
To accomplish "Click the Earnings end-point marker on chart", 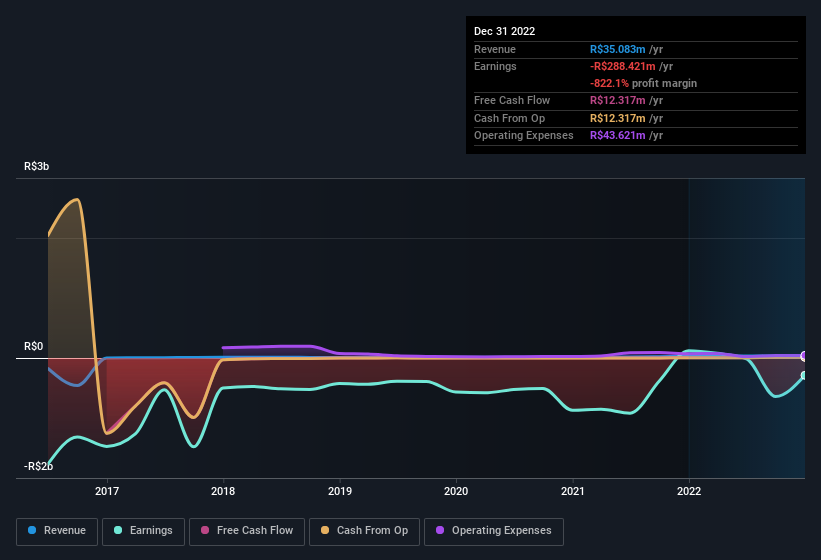I will click(804, 375).
